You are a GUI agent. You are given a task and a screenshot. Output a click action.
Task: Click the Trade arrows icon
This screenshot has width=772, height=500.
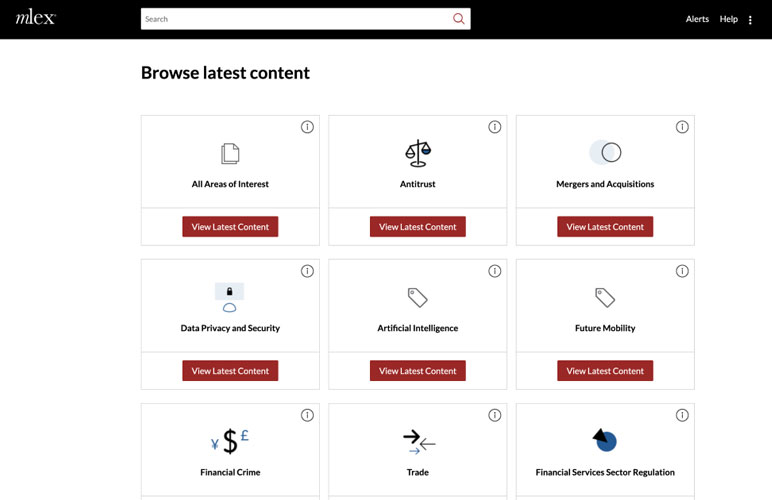[x=418, y=441]
